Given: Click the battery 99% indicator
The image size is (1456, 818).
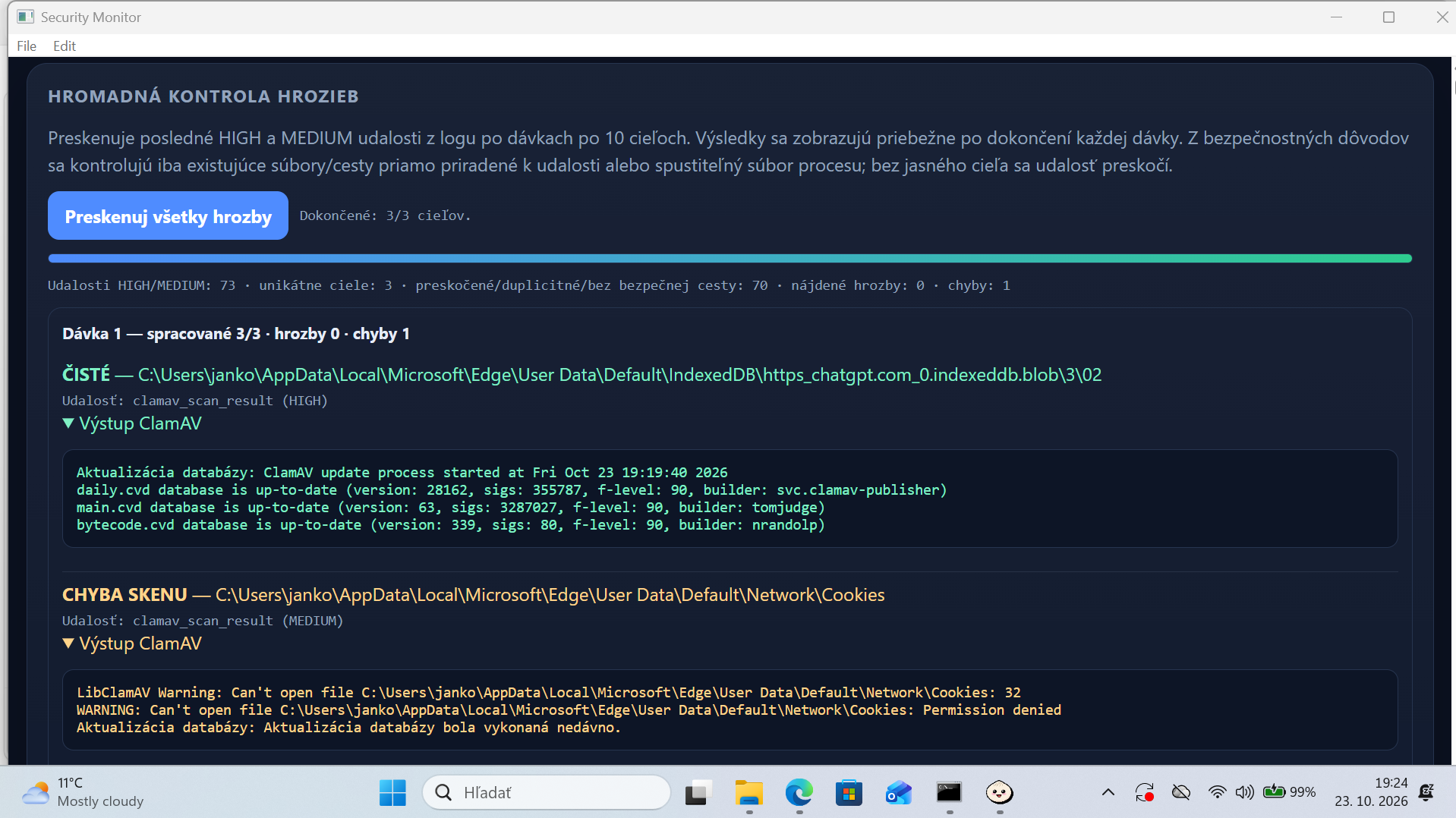Looking at the screenshot, I should click(1289, 792).
